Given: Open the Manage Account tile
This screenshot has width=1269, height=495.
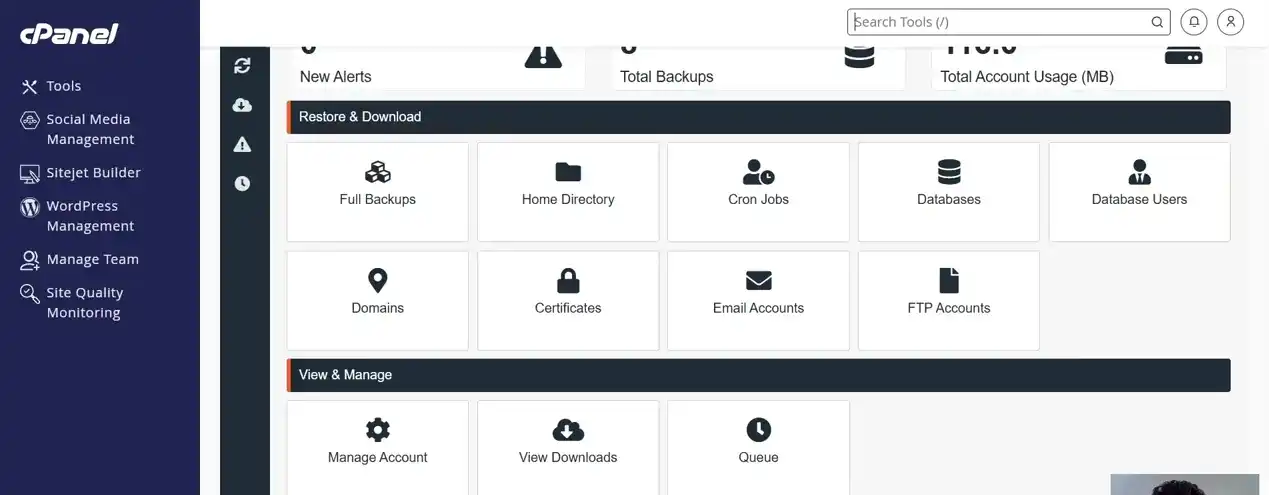Looking at the screenshot, I should point(378,447).
